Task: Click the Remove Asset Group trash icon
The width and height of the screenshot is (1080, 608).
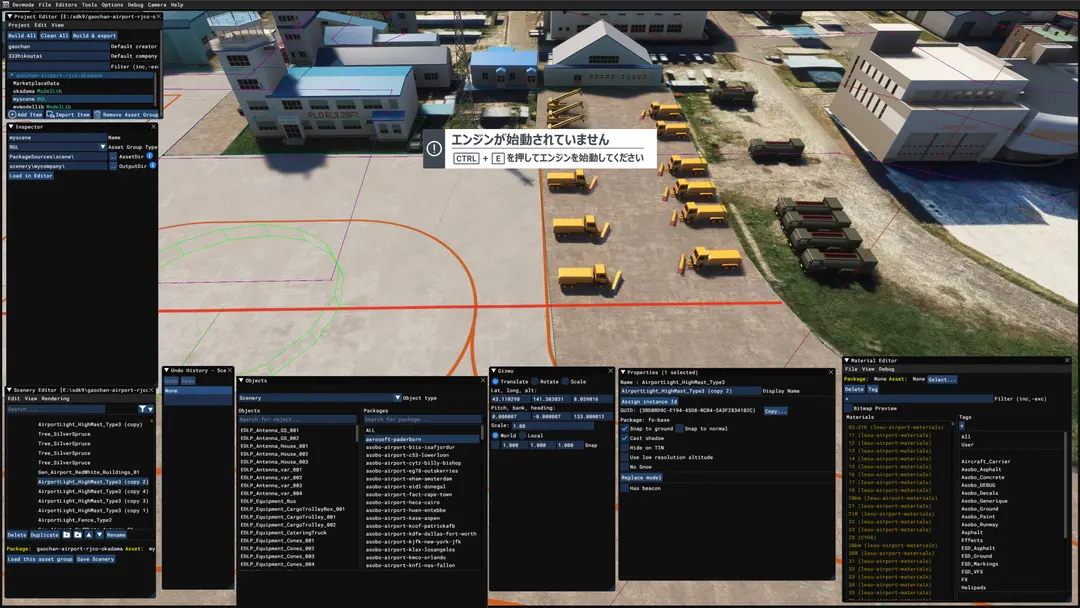Action: (x=98, y=115)
